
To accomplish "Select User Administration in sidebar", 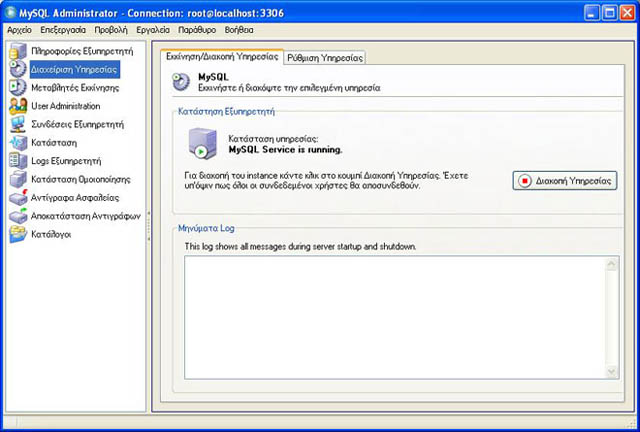I will tap(66, 106).
